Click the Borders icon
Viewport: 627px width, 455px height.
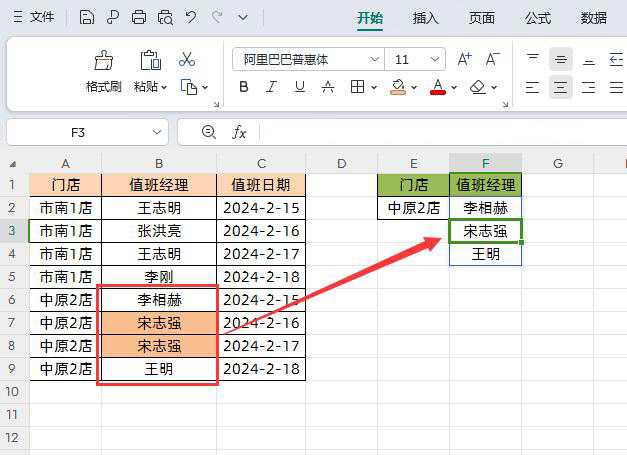pyautogui.click(x=357, y=86)
